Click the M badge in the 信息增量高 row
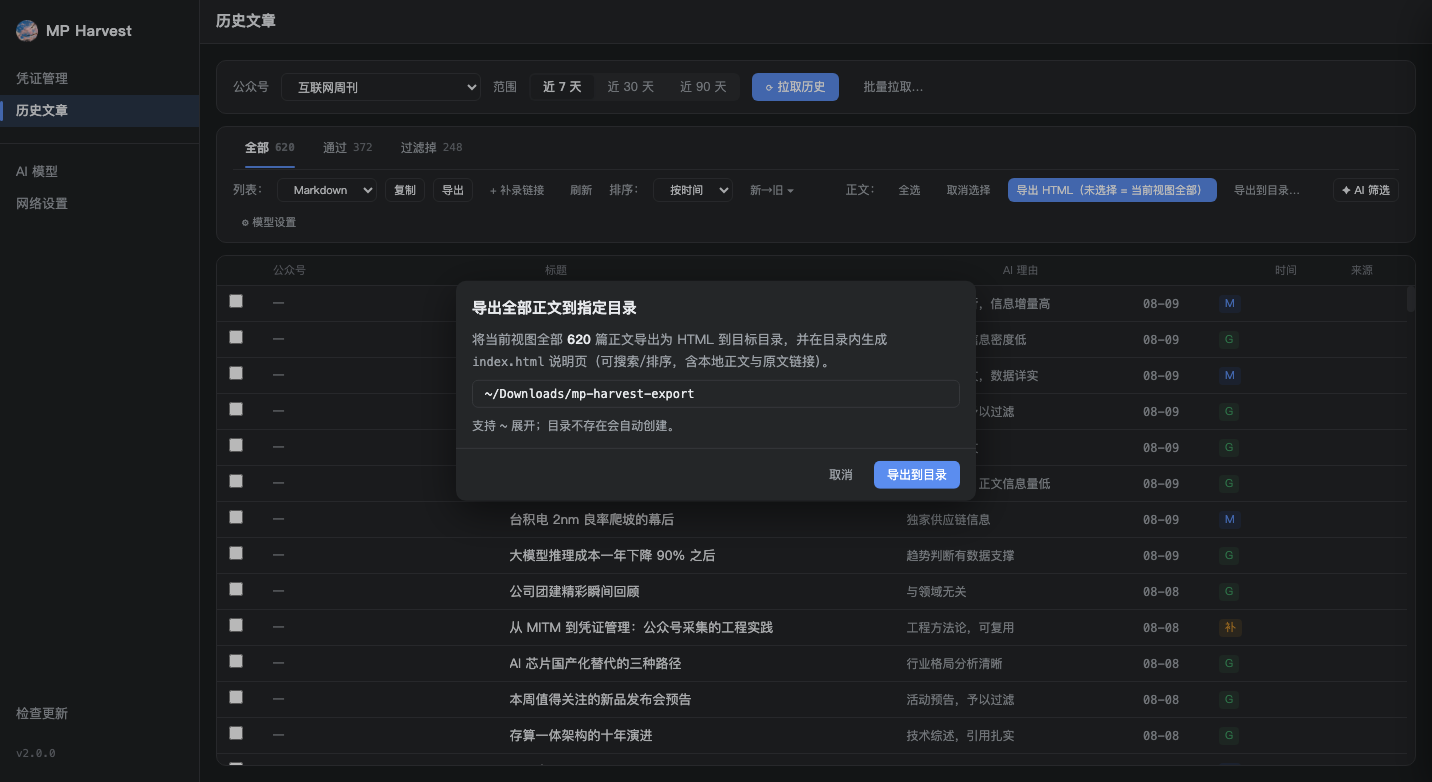This screenshot has width=1432, height=782. click(x=1230, y=304)
